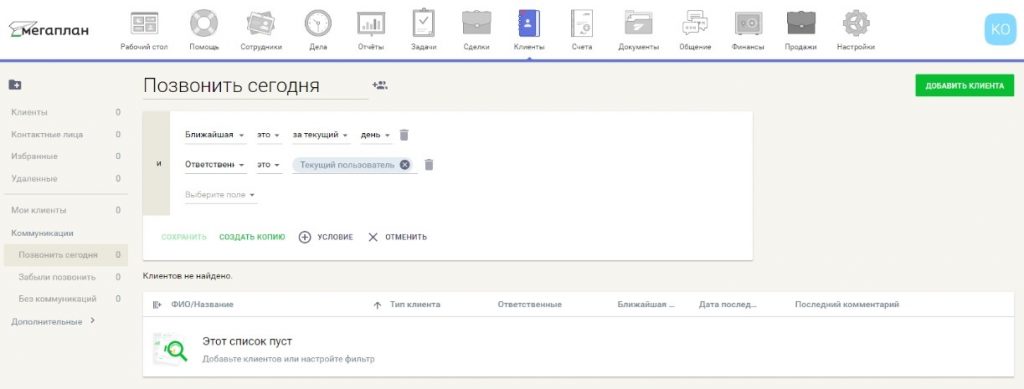
Task: Click the Тип клиента column header
Action: pyautogui.click(x=415, y=305)
